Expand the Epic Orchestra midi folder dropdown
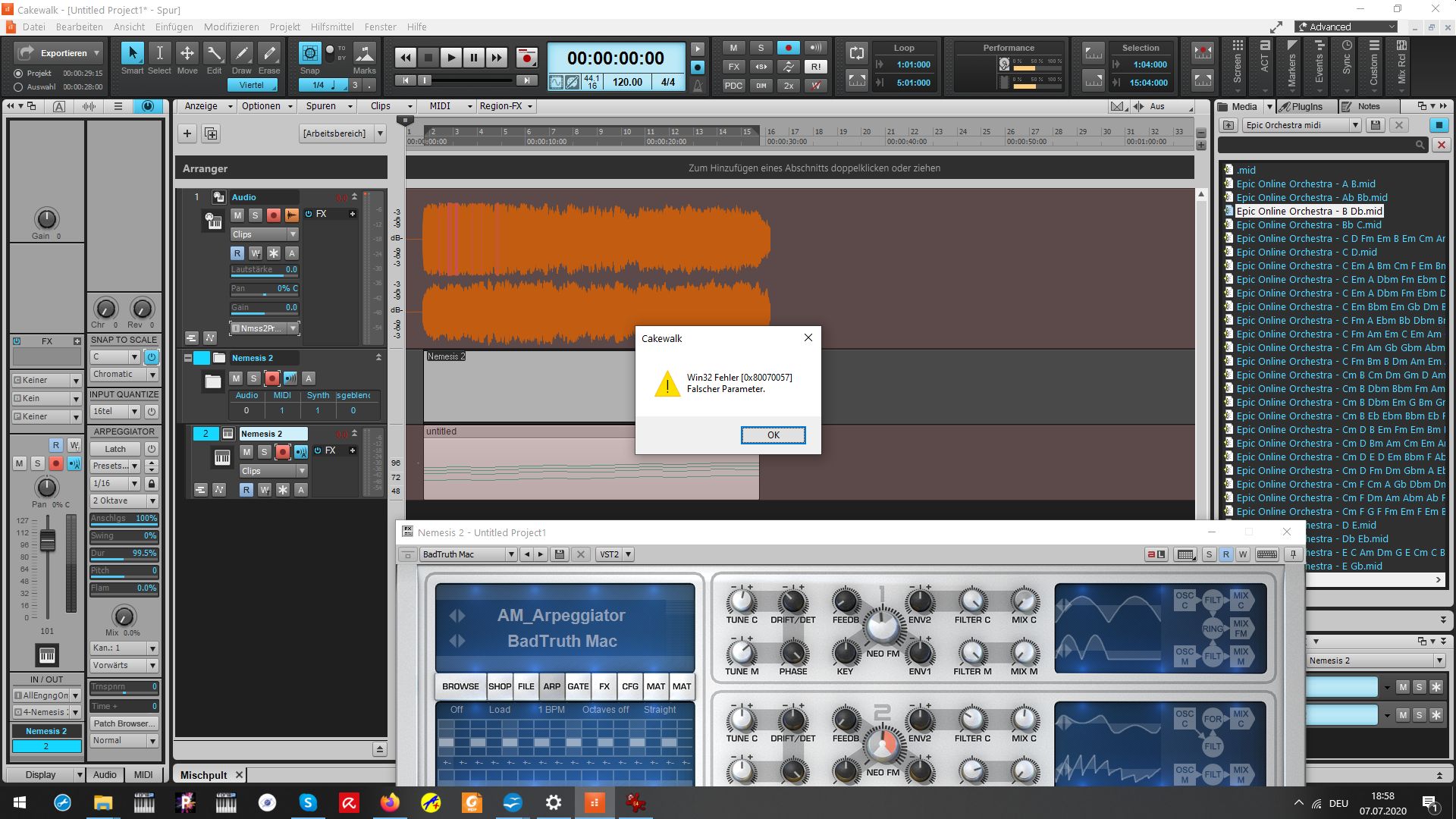 (1355, 125)
